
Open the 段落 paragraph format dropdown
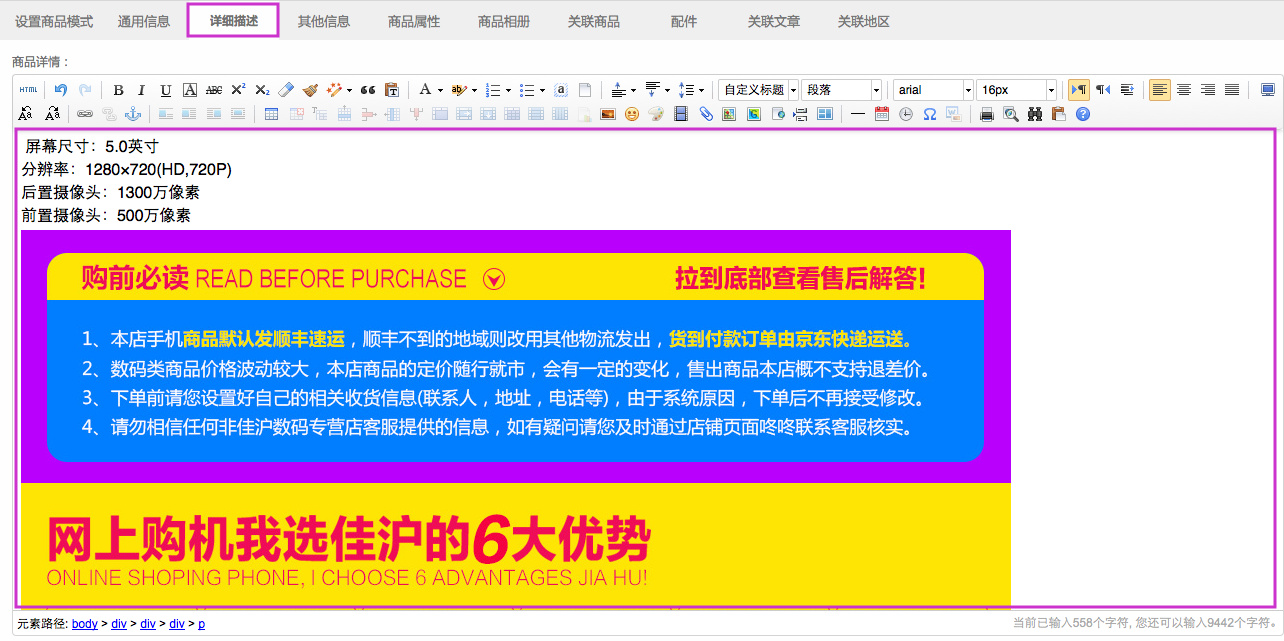[x=841, y=90]
